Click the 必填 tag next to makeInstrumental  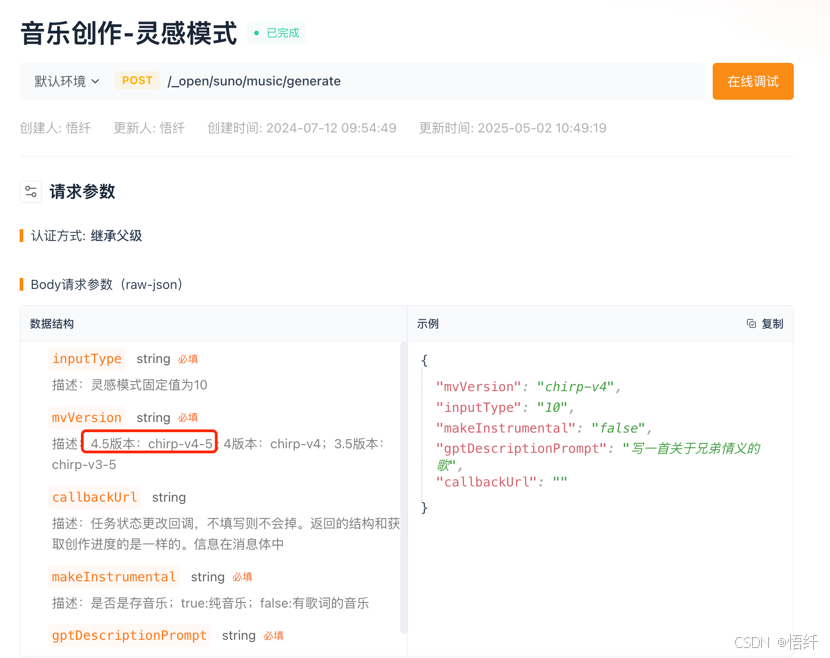click(242, 577)
